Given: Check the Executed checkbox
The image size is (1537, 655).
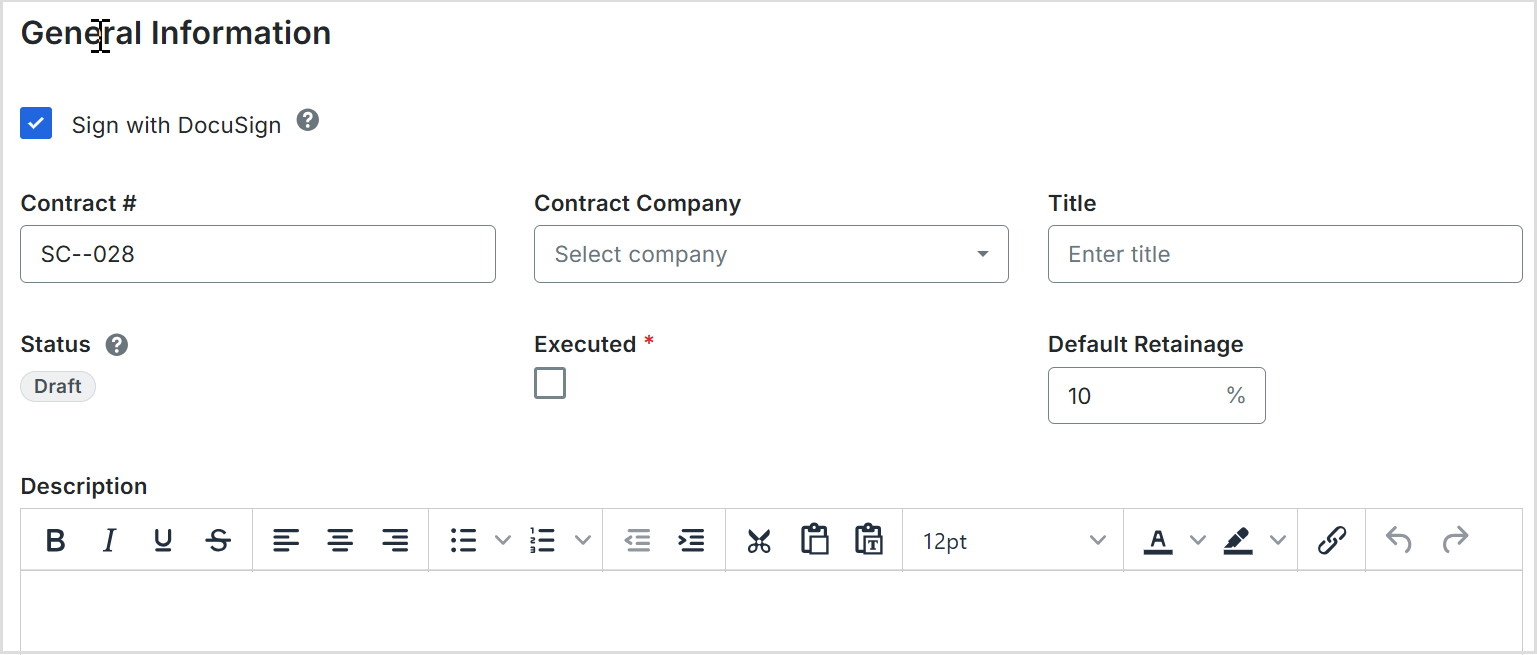Looking at the screenshot, I should 550,383.
